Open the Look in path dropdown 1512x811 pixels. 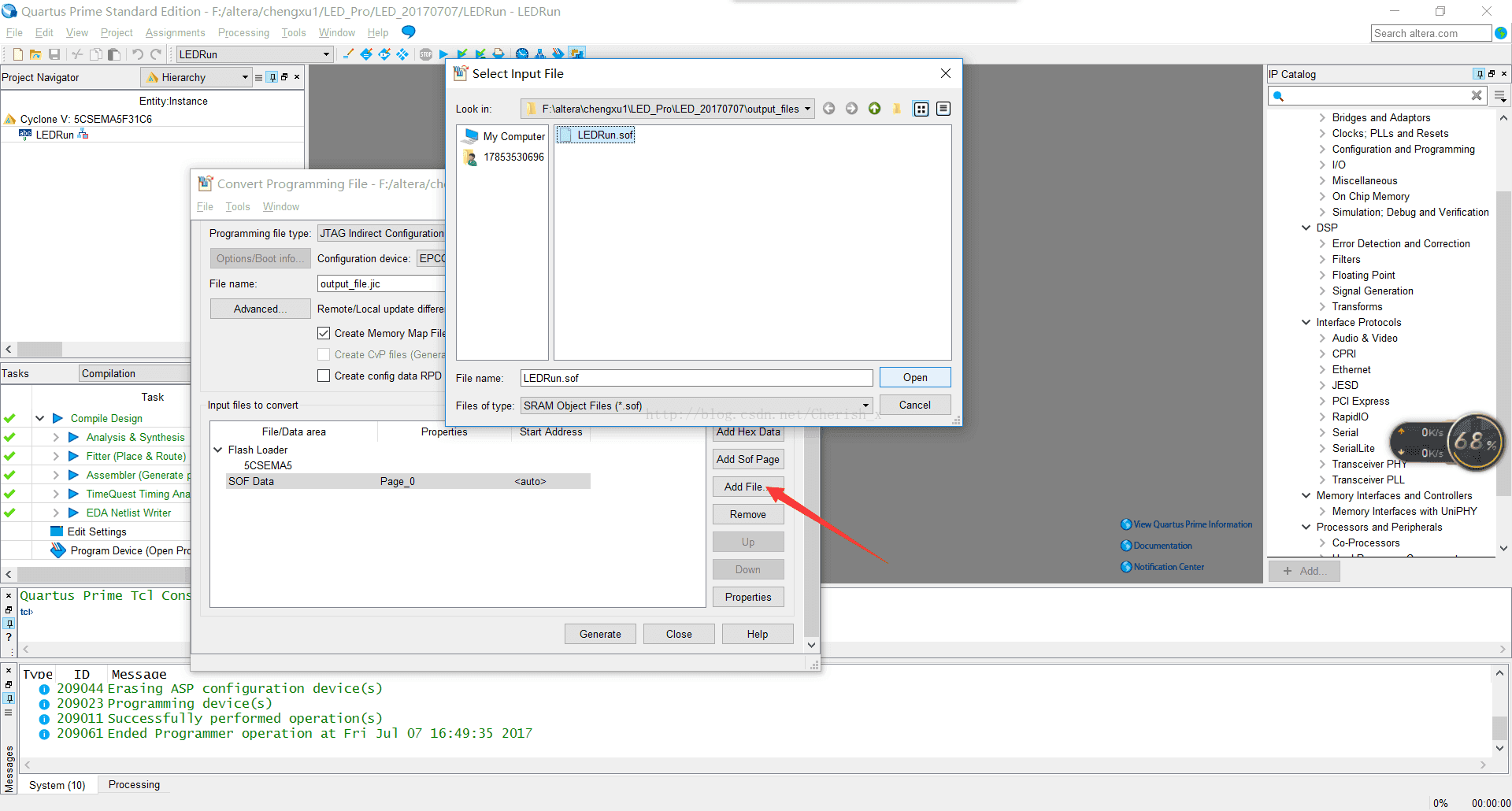807,109
